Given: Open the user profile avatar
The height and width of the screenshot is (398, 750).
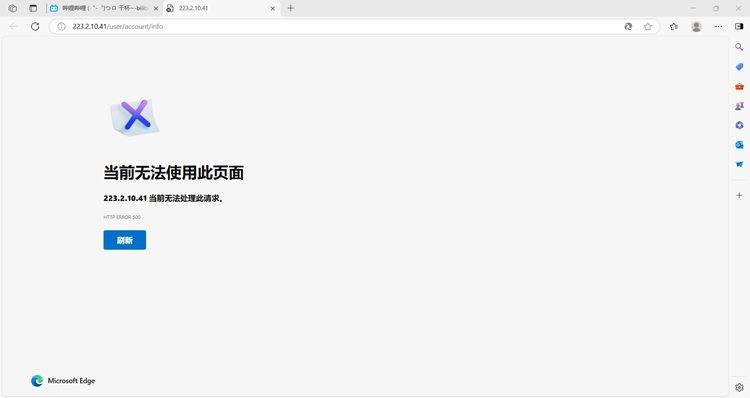Looking at the screenshot, I should tap(696, 26).
